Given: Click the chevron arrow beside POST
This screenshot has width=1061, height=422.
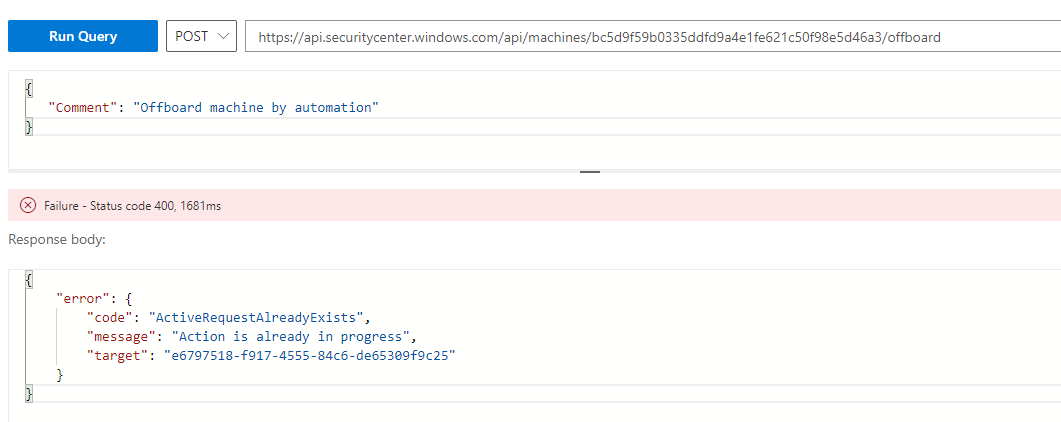Looking at the screenshot, I should coord(223,37).
